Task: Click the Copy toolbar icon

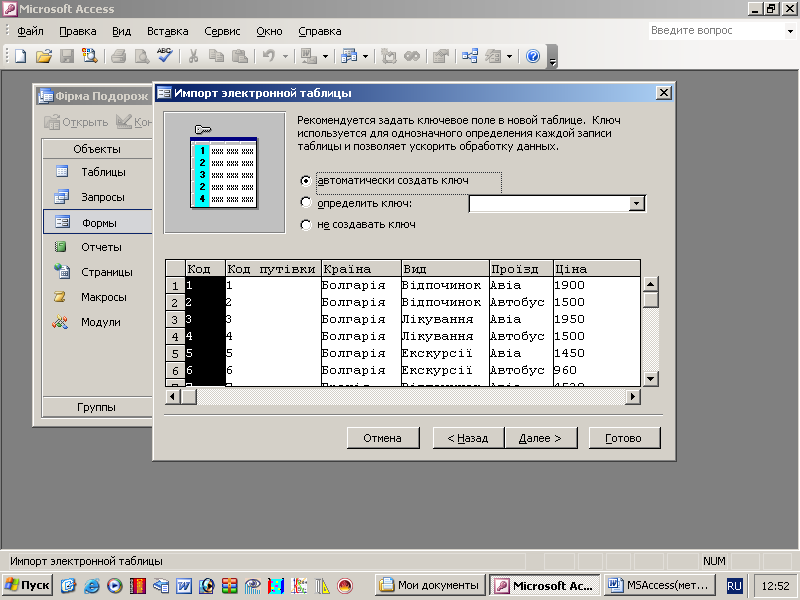Action: [216, 56]
